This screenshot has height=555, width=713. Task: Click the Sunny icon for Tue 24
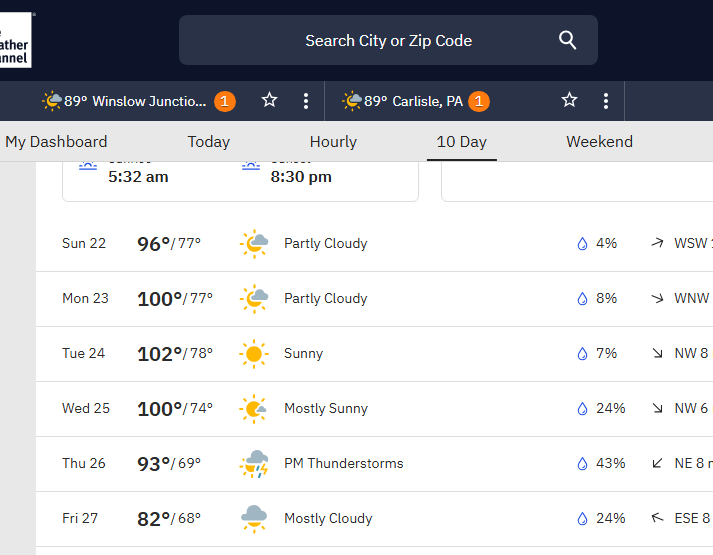(x=254, y=354)
